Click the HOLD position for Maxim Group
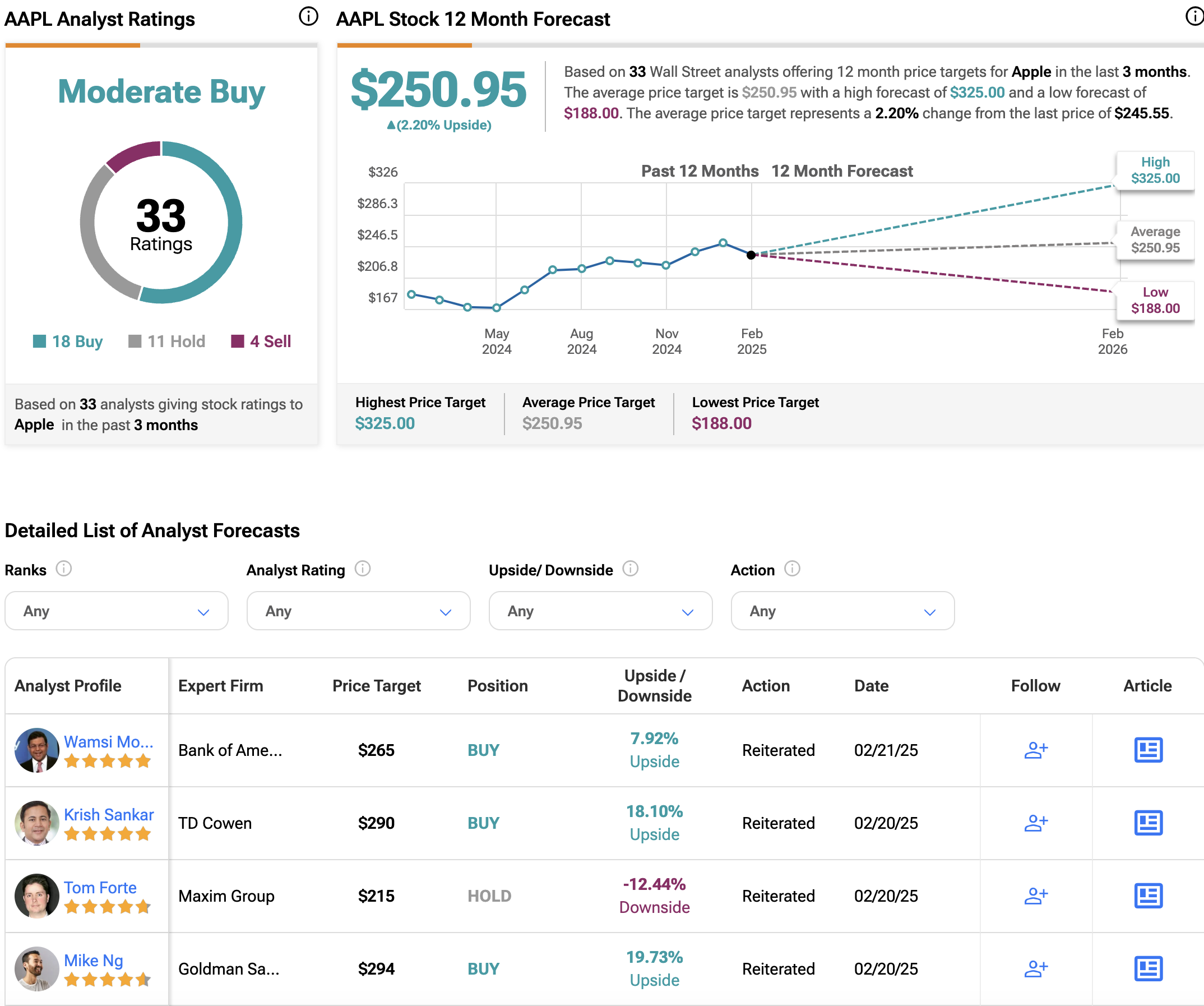The height and width of the screenshot is (1006, 1204). coord(489,896)
